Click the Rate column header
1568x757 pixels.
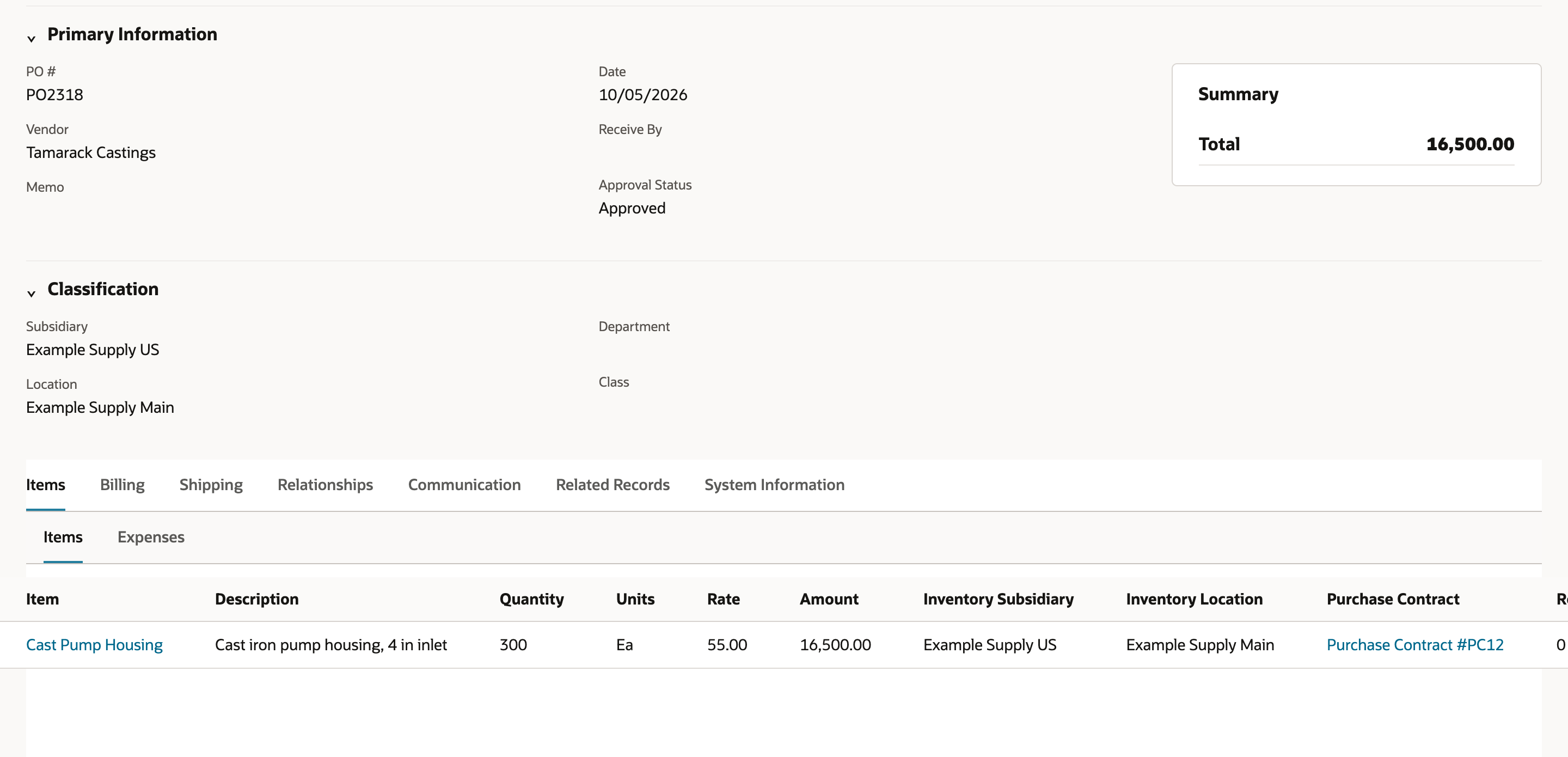click(724, 599)
